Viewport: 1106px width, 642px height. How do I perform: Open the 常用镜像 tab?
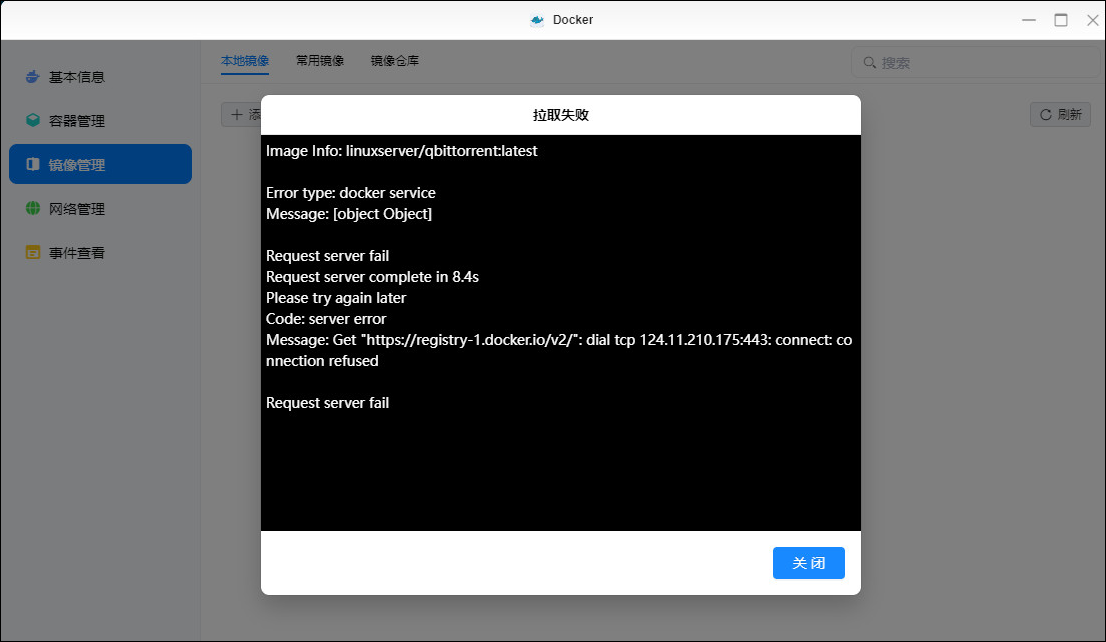click(x=320, y=61)
